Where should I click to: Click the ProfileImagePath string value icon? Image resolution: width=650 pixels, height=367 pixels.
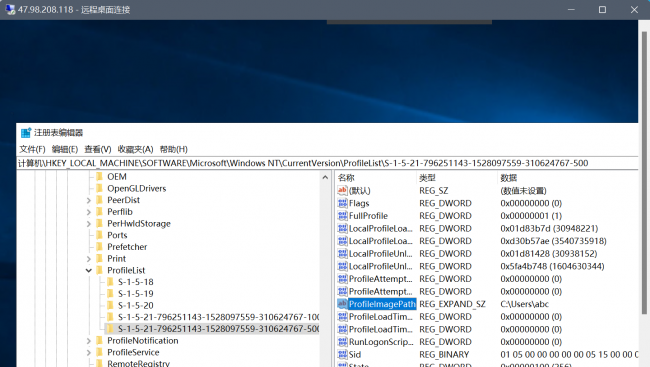[342, 304]
